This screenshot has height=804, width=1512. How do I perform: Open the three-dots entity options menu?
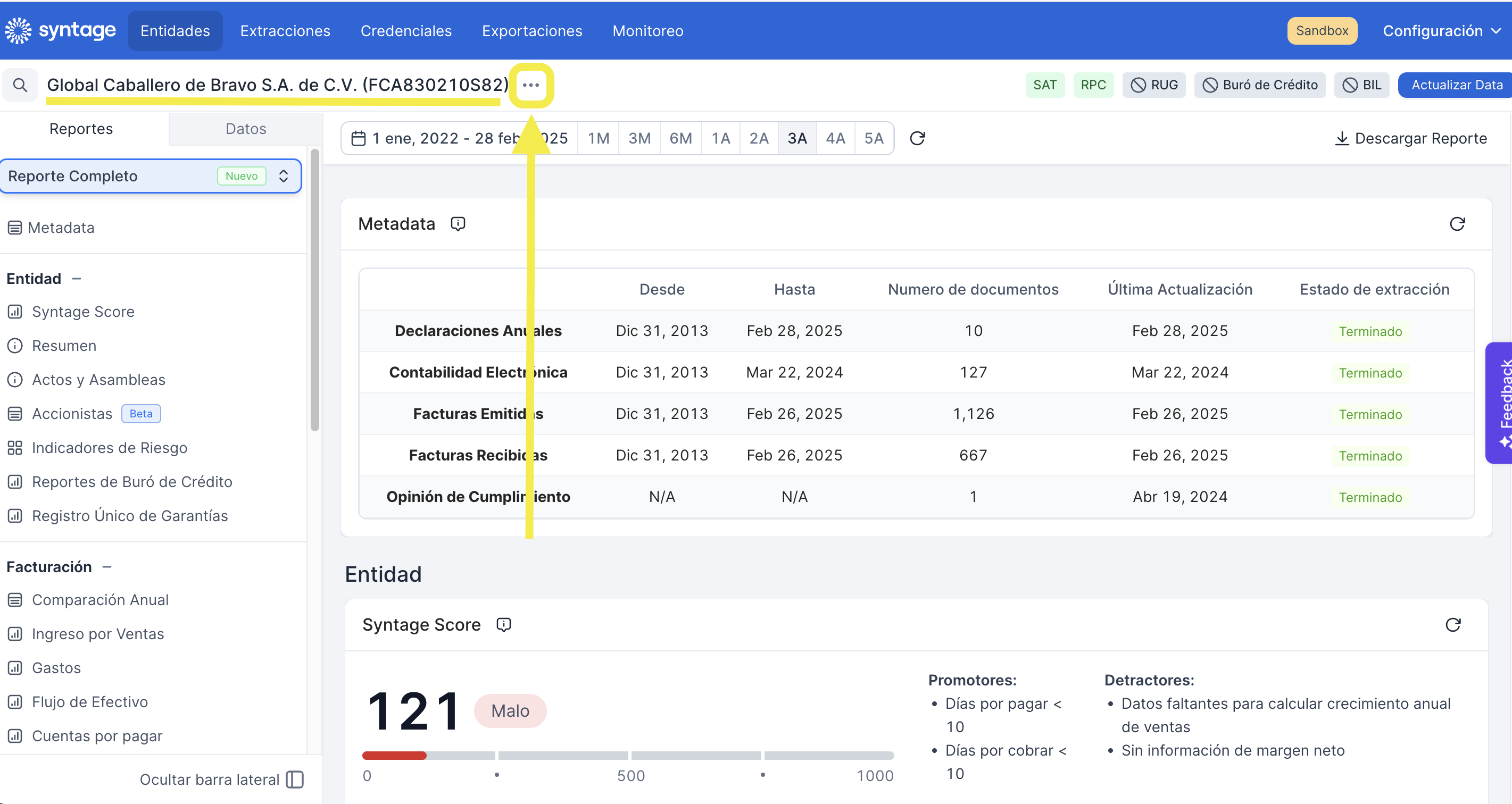[x=530, y=85]
